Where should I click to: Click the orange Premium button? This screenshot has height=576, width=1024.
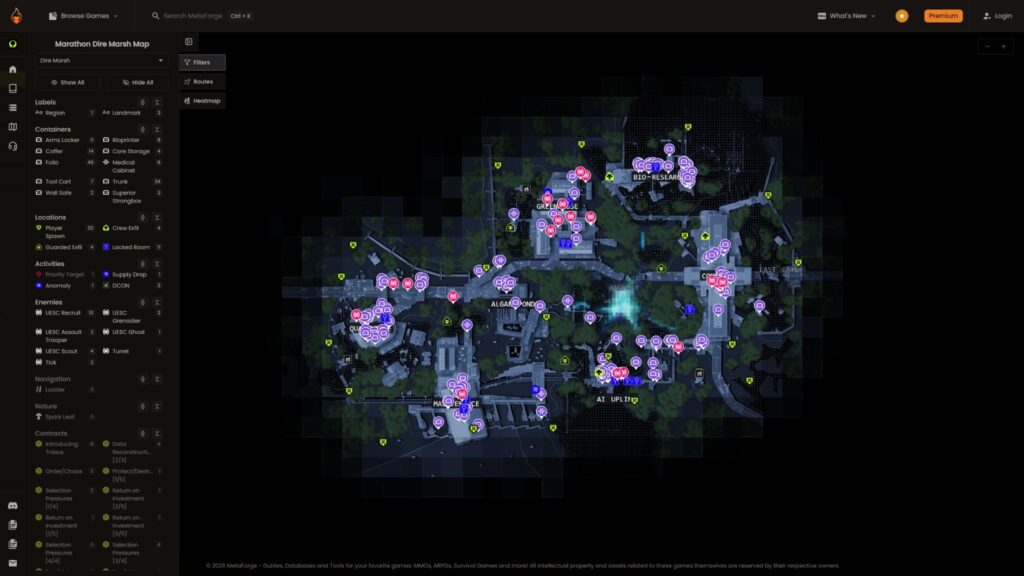click(x=943, y=16)
